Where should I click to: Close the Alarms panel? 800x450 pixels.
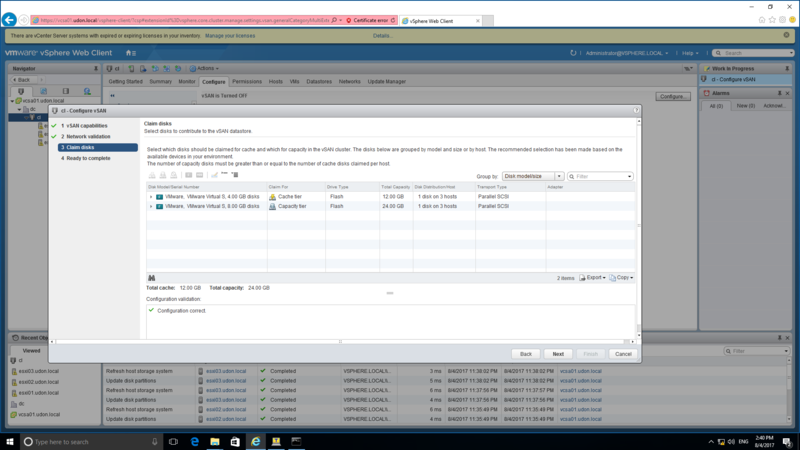point(787,93)
